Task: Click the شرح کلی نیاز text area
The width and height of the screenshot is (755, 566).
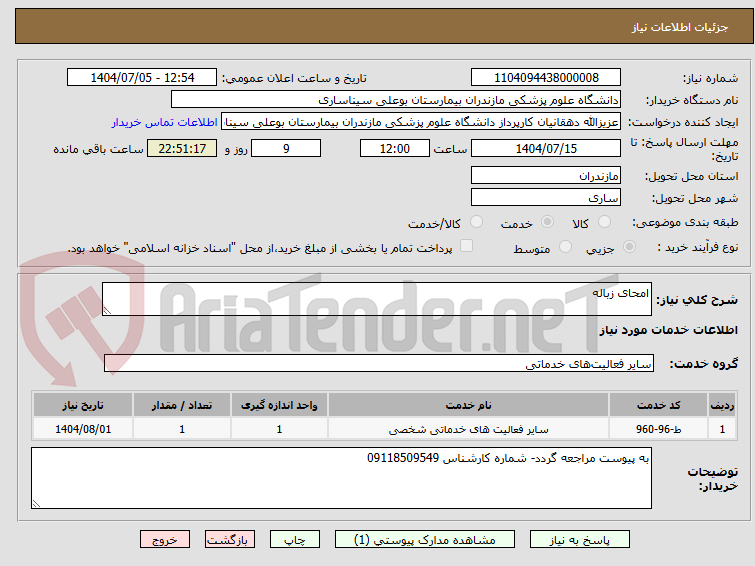Action: (377, 299)
